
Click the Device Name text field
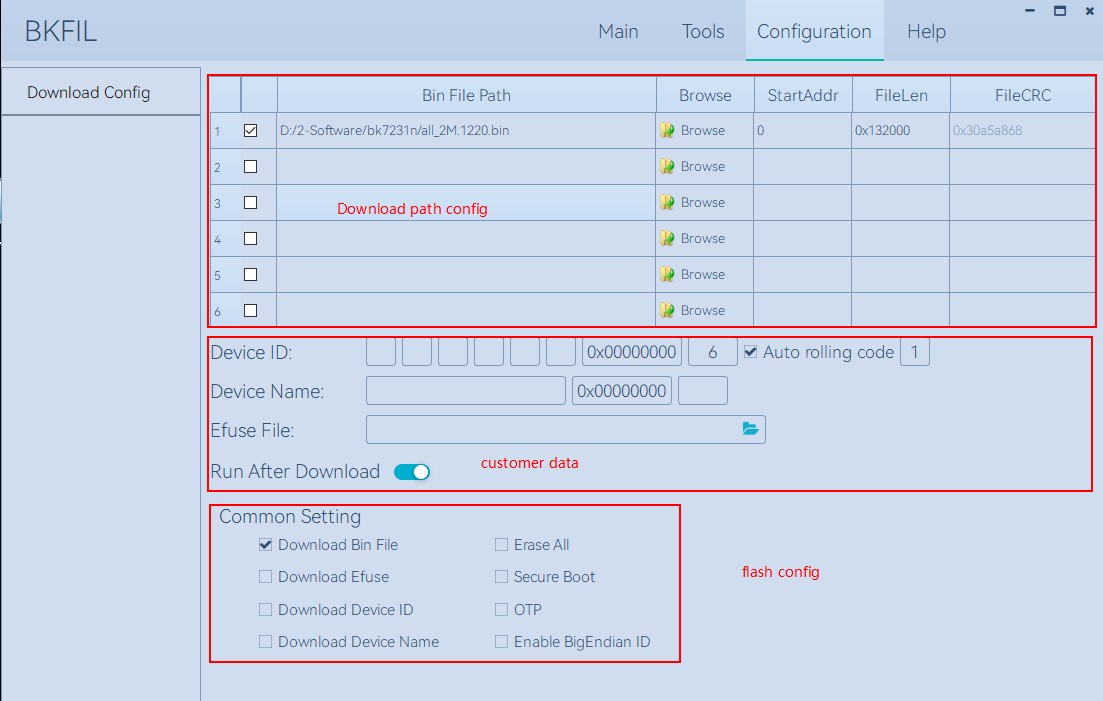click(x=466, y=391)
